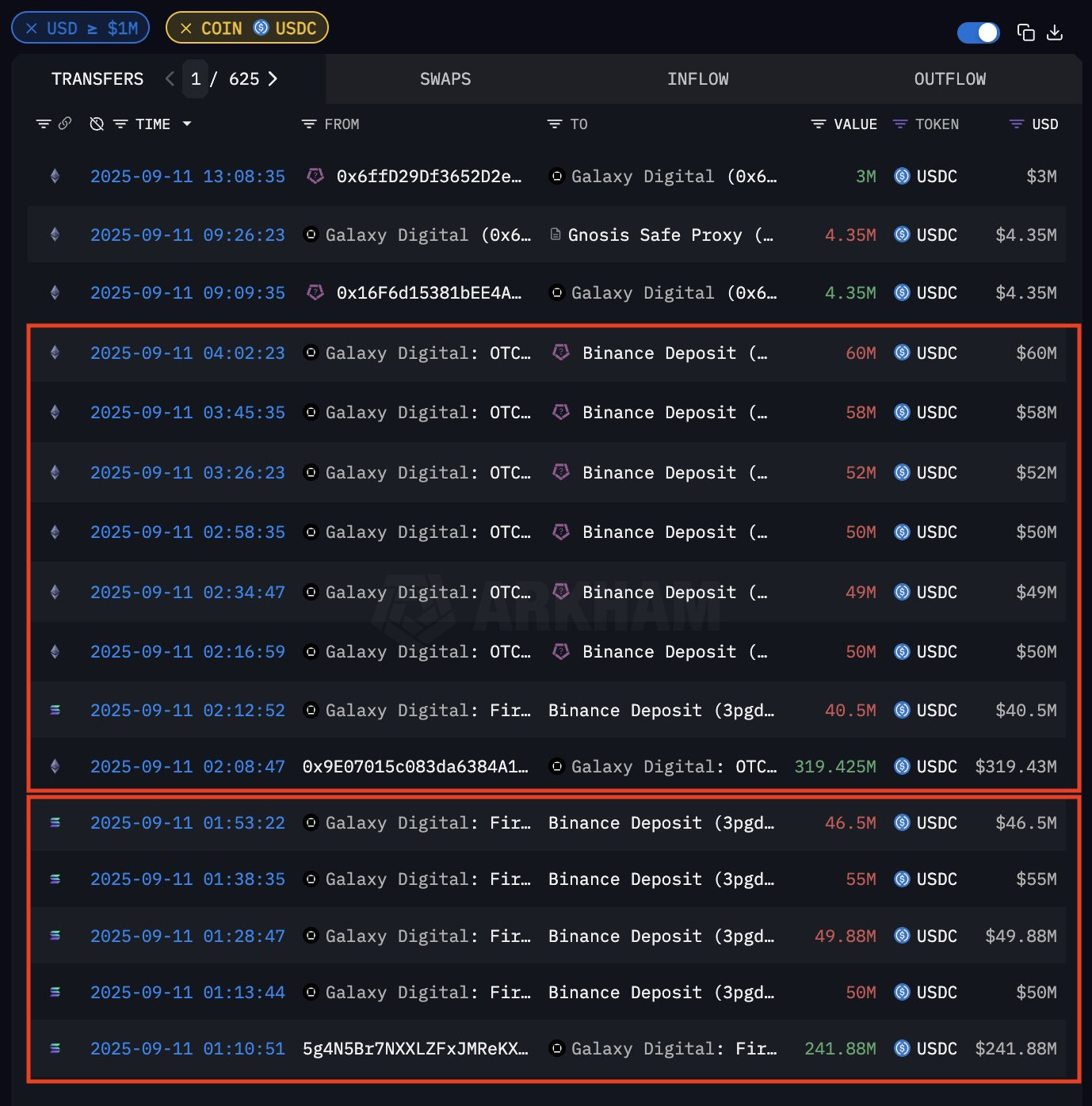This screenshot has height=1106, width=1092.
Task: Select the TRANSFERS tab
Action: point(97,79)
